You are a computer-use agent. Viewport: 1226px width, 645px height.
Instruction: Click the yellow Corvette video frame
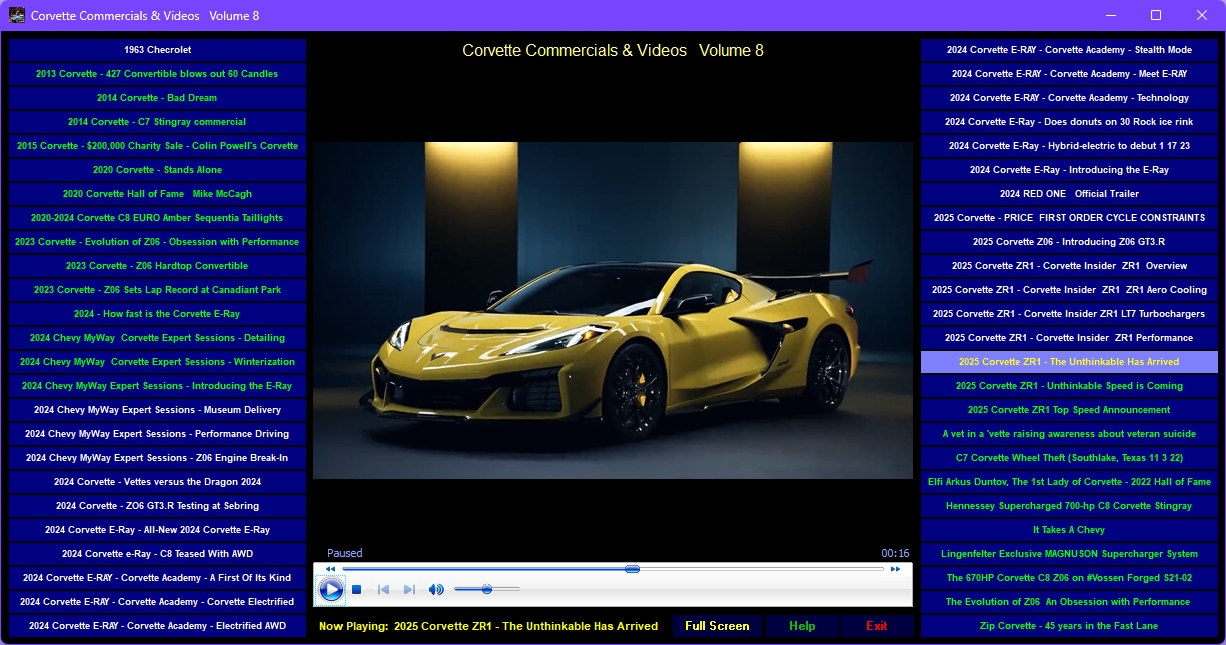[x=613, y=310]
